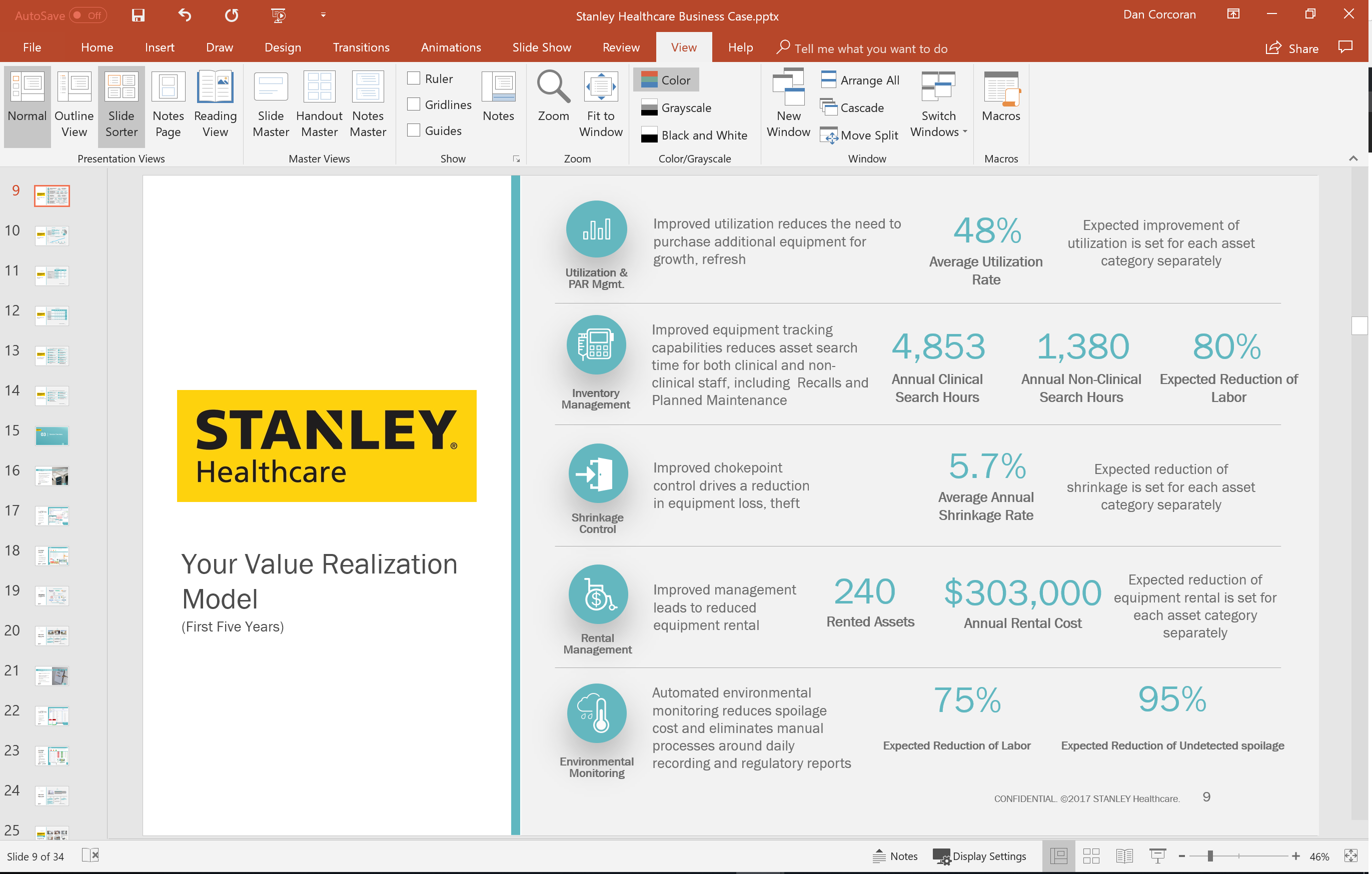Select Black and White mode
The image size is (1372, 874).
click(x=694, y=135)
